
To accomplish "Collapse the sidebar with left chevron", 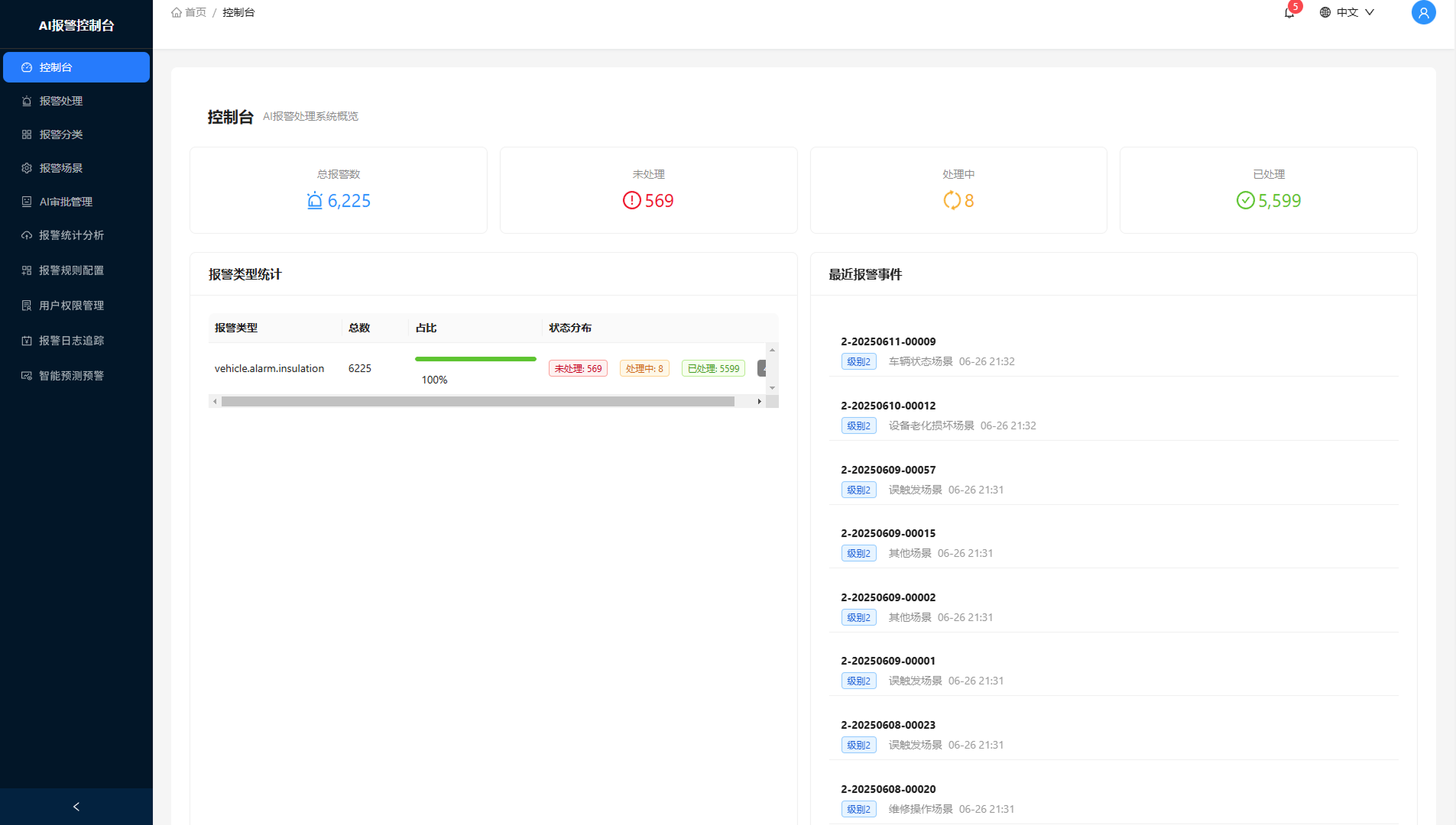I will tap(76, 807).
